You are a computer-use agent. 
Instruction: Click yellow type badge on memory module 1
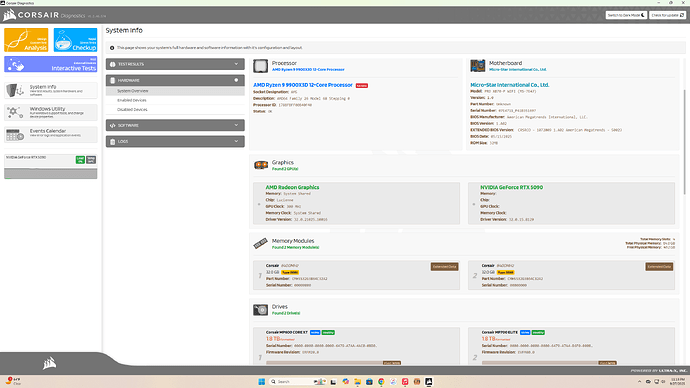click(290, 272)
